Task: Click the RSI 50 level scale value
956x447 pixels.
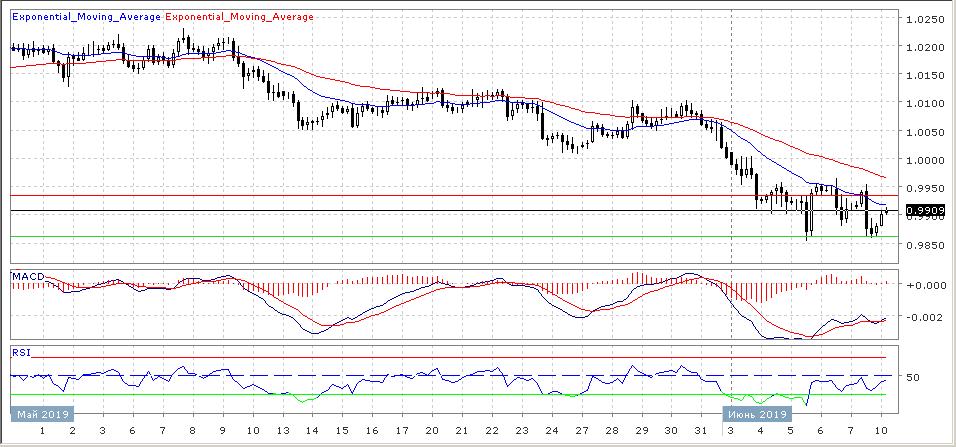Action: coord(913,377)
